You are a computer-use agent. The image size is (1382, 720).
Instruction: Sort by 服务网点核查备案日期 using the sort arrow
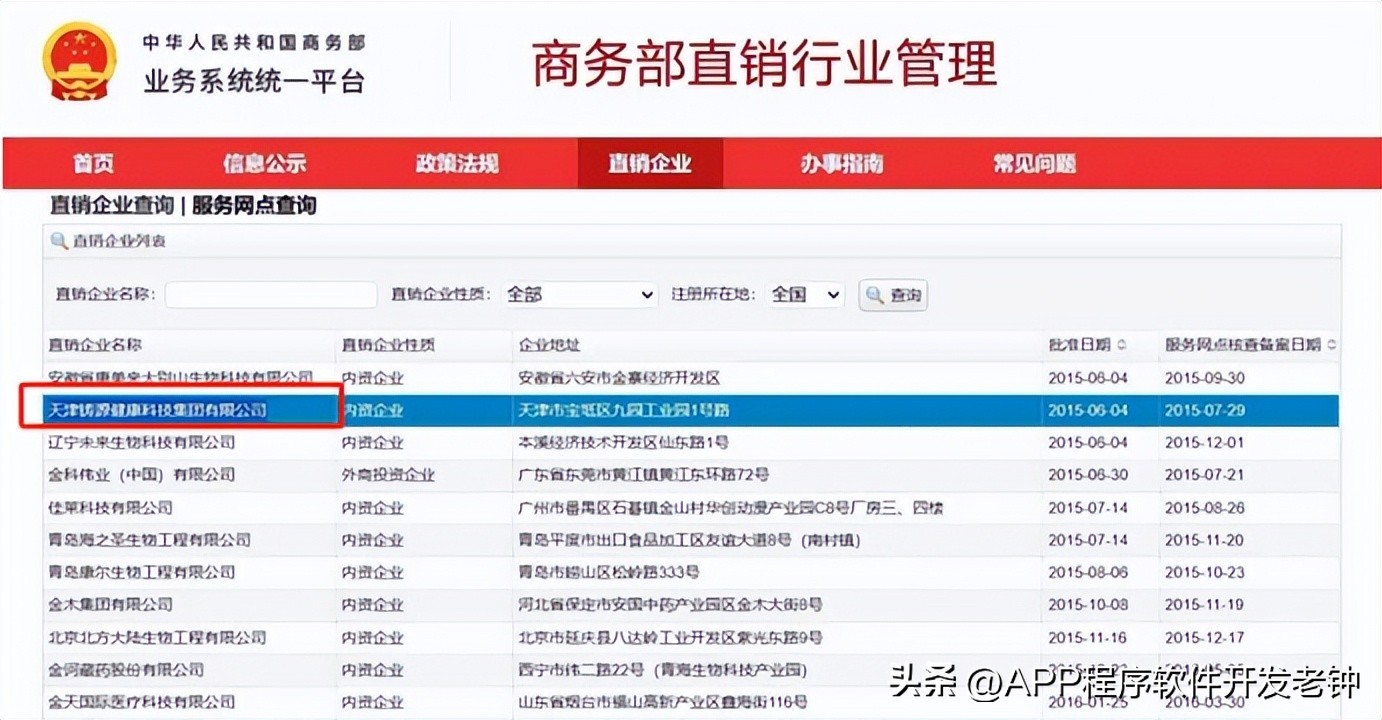click(x=1331, y=345)
